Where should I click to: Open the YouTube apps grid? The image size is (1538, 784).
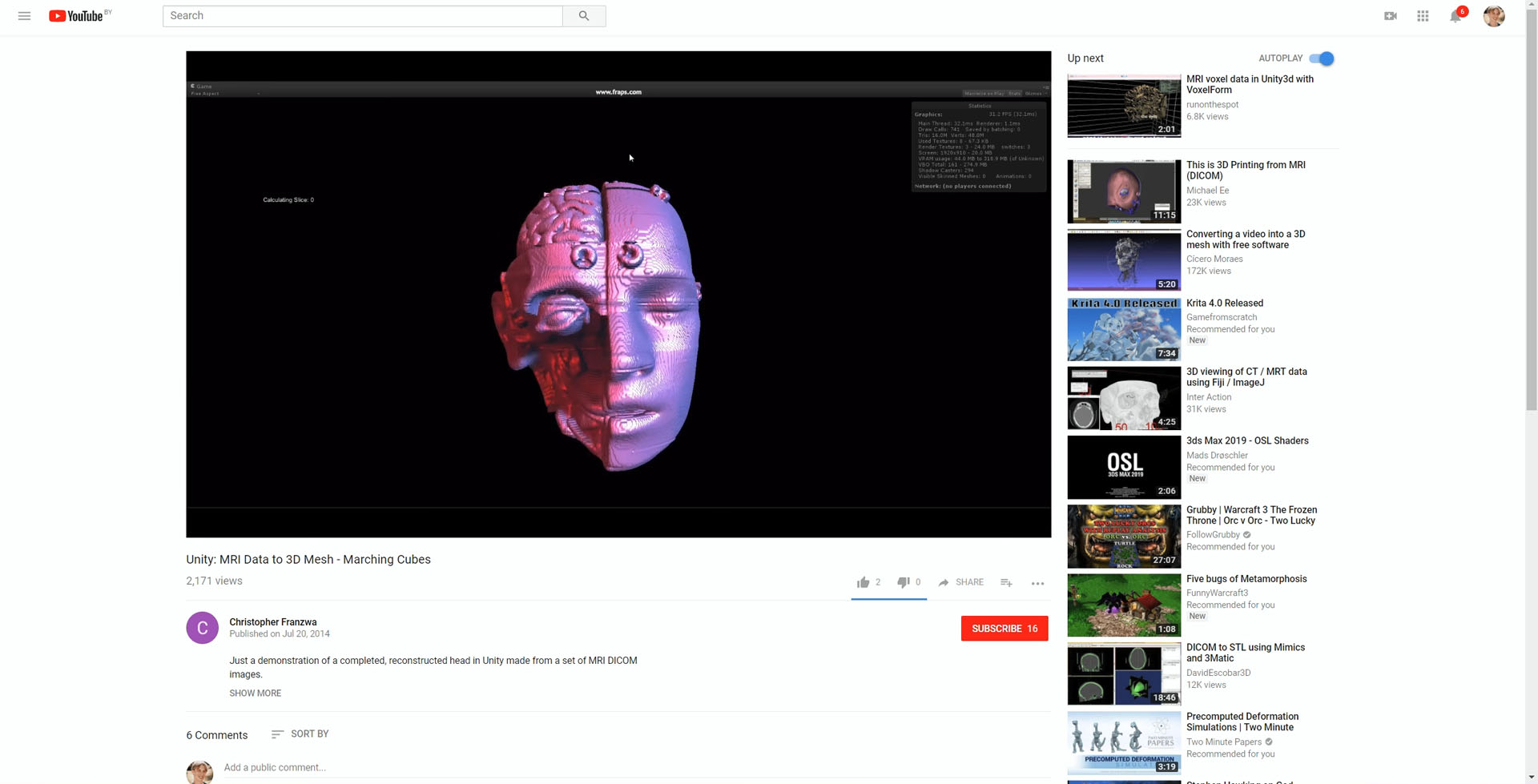(1423, 16)
